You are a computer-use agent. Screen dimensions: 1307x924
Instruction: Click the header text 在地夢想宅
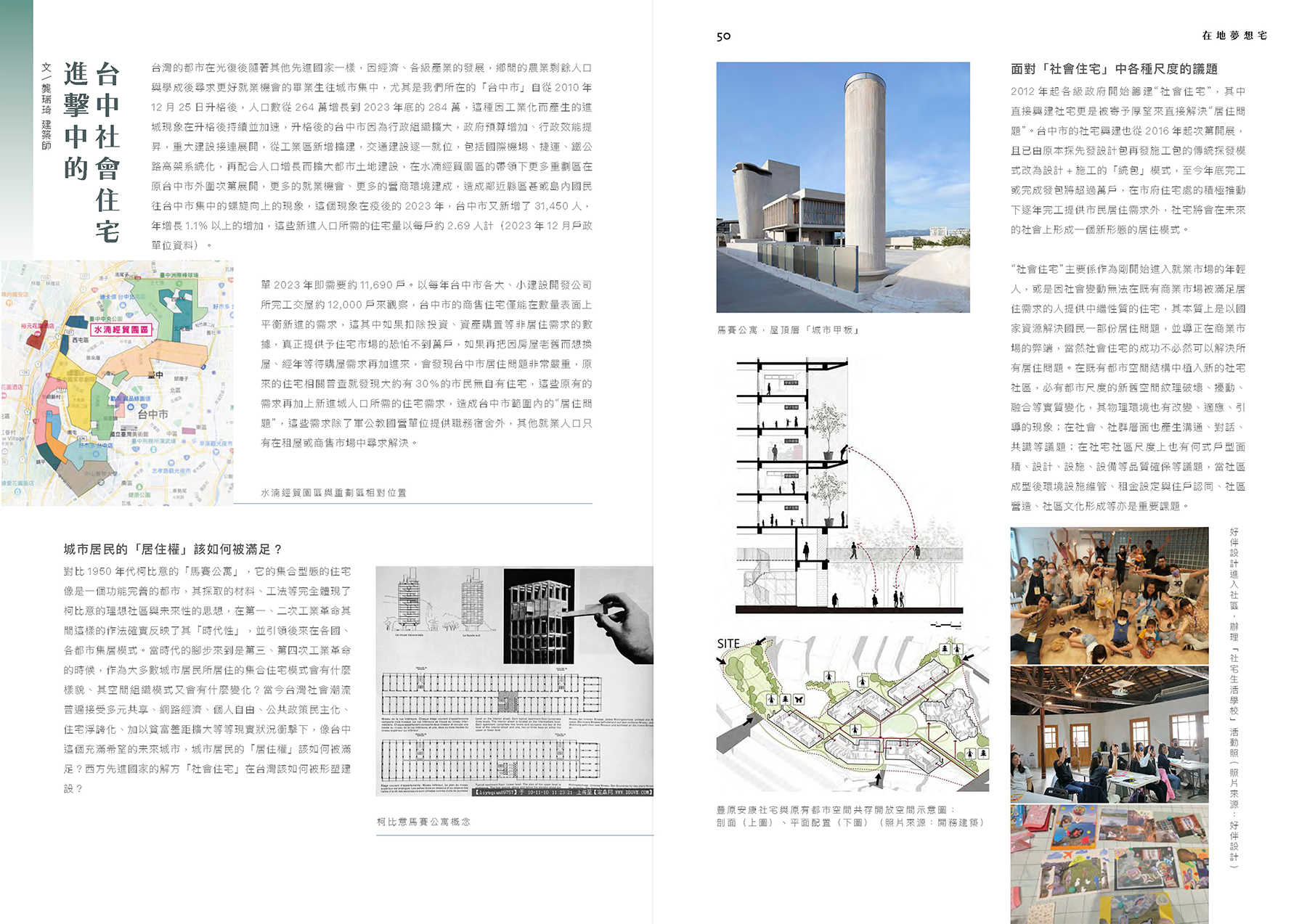pos(1234,36)
